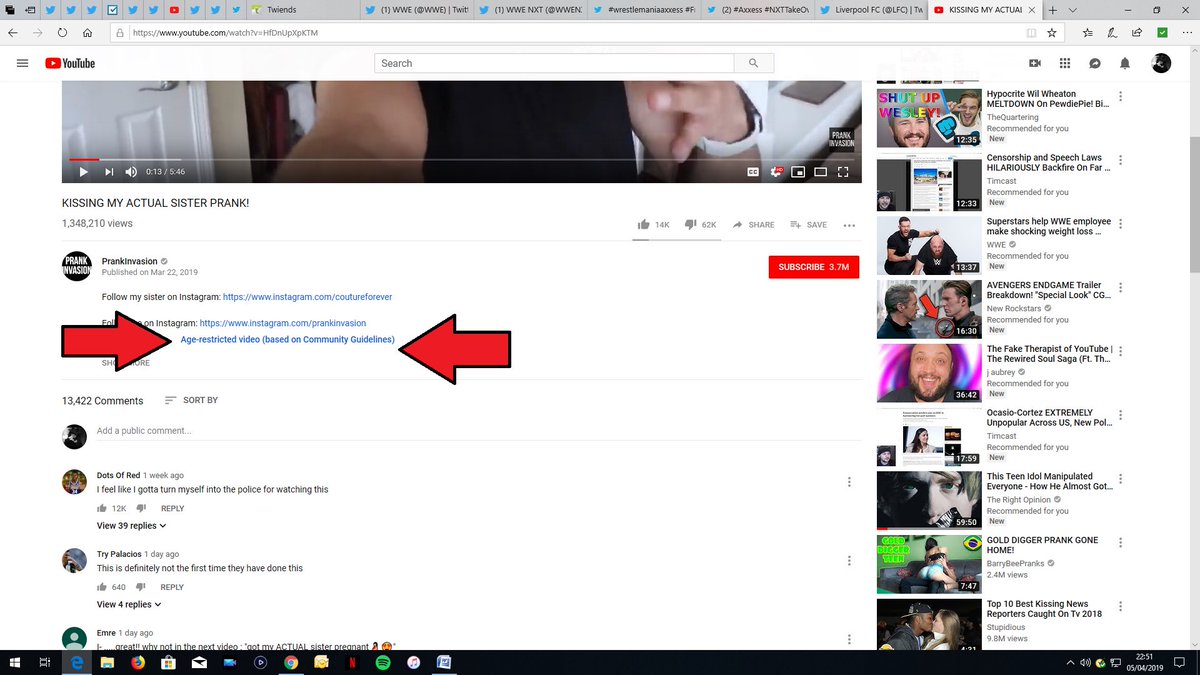Toggle closed captions CC button
The height and width of the screenshot is (675, 1200).
(753, 172)
